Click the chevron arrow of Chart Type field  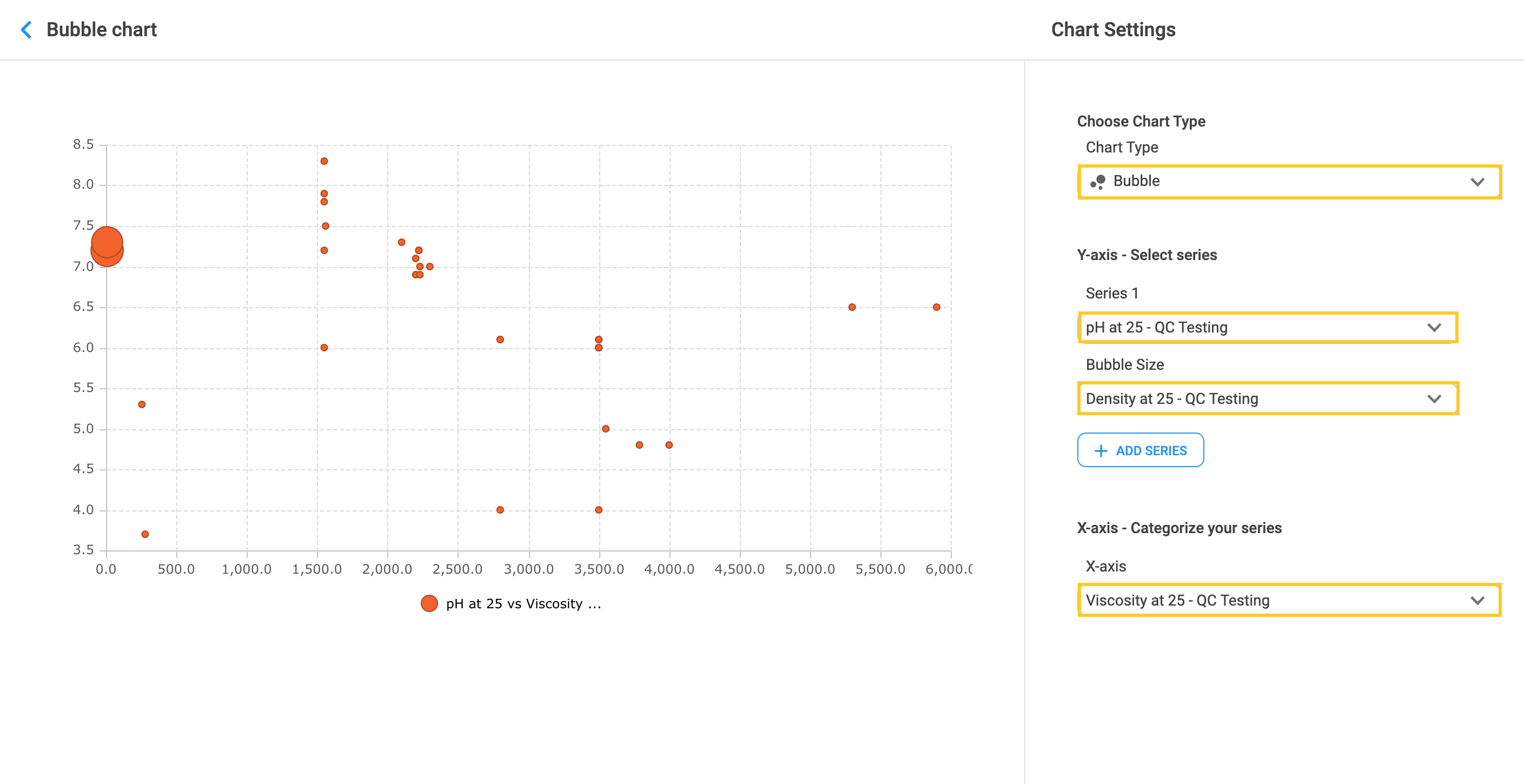[1477, 182]
